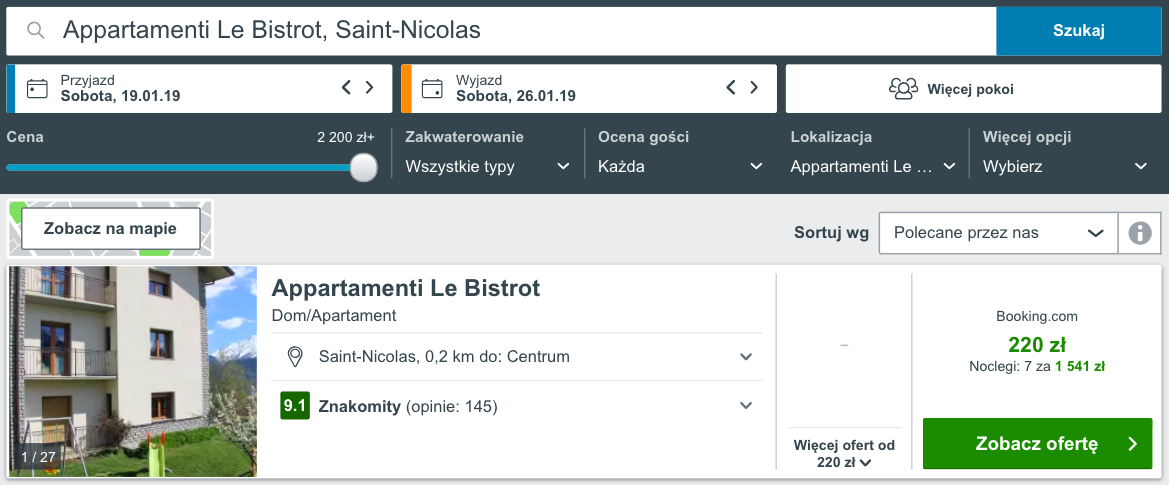
Task: Open the Ocena gości rating dropdown
Action: 680,166
